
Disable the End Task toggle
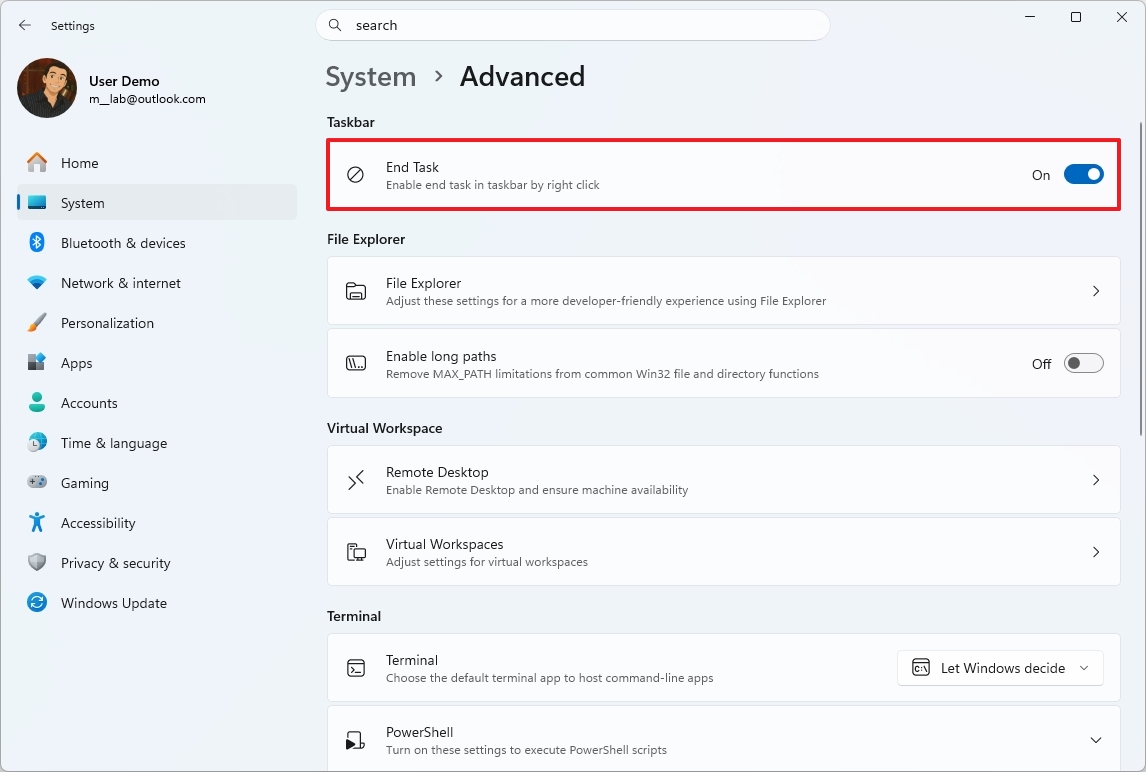[1083, 174]
